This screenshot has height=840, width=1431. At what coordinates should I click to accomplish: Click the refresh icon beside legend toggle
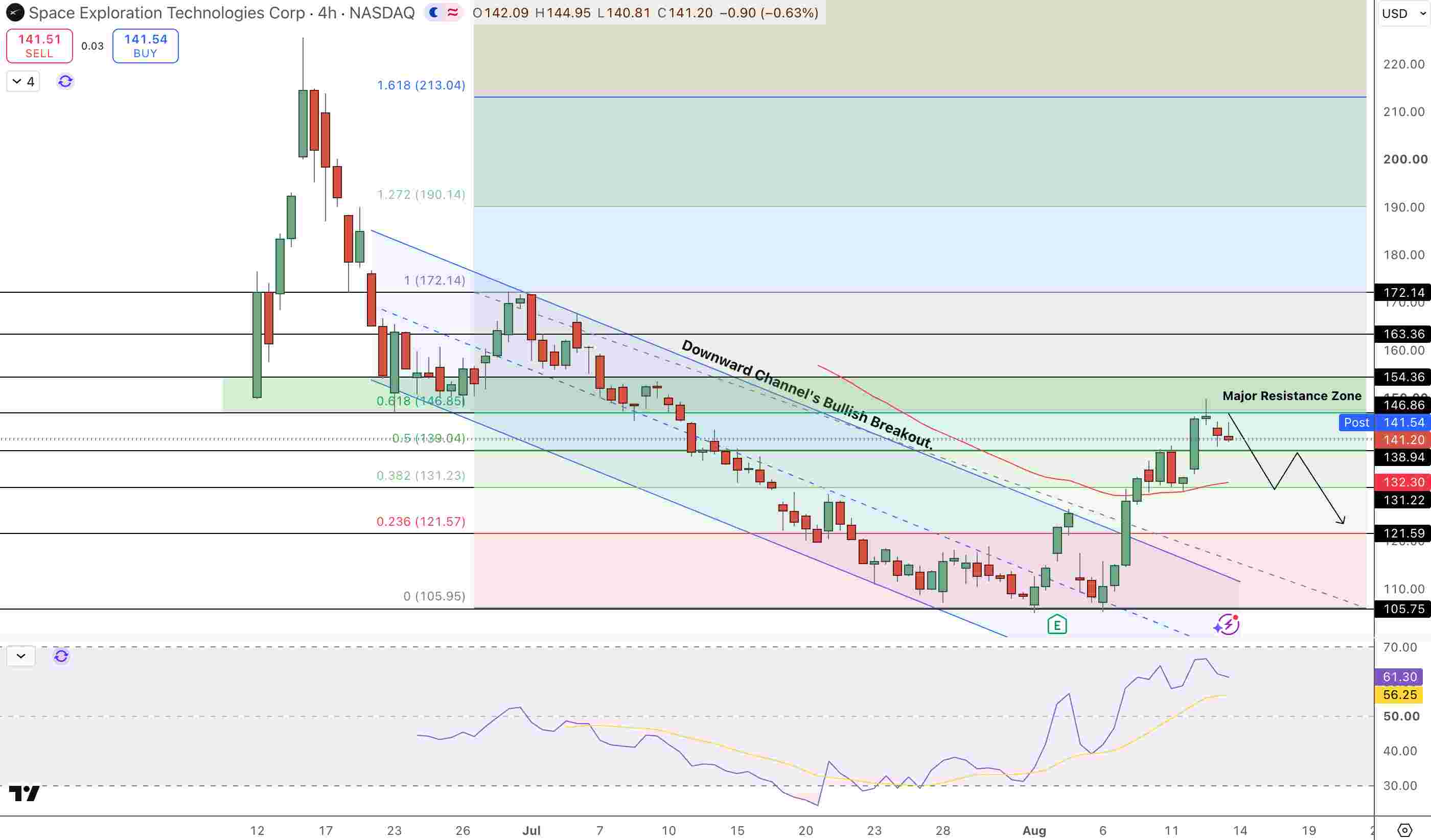pyautogui.click(x=65, y=82)
